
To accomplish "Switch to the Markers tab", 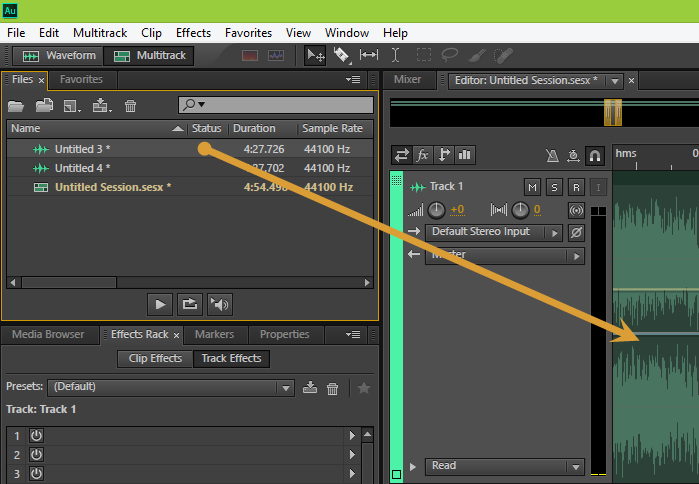I will coord(214,334).
